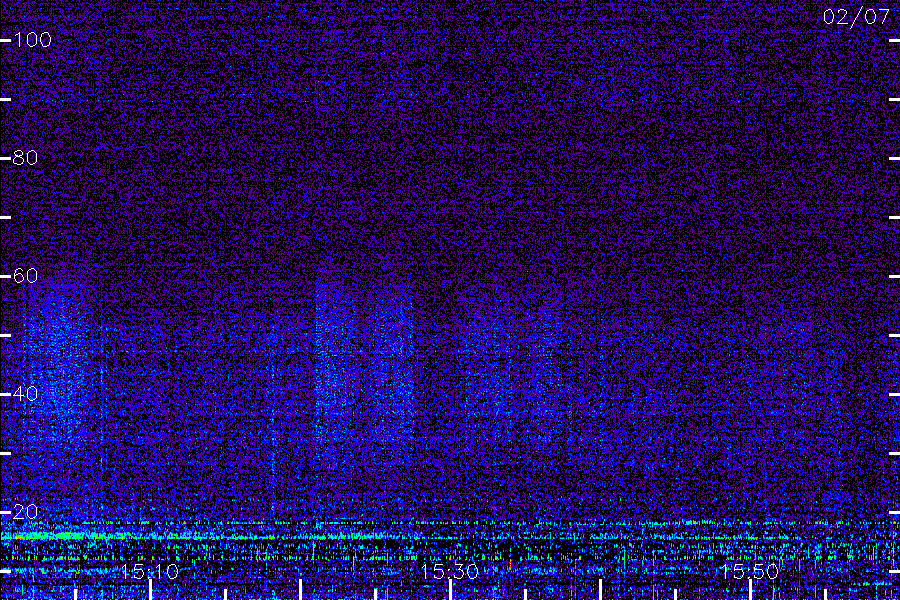Click the 60 frequency axis label
Viewport: 900px width, 600px height.
point(25,276)
